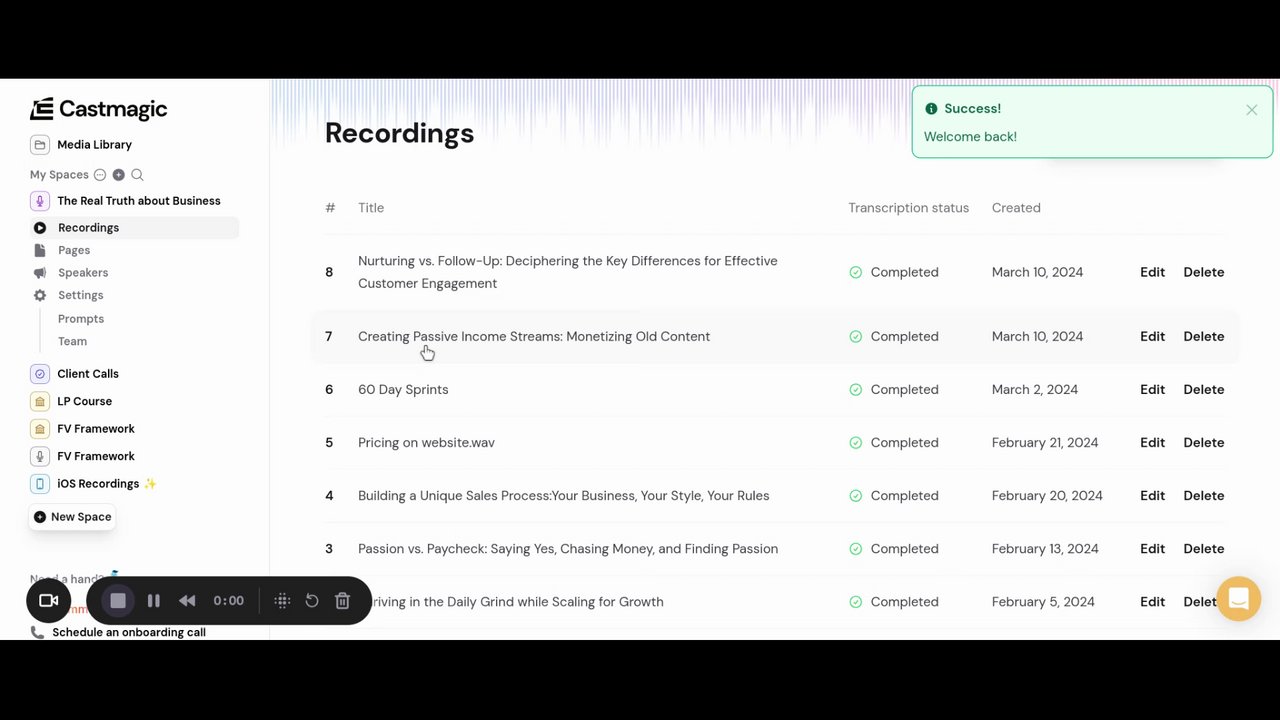Open the 60 Day Sprints recording

tap(403, 389)
